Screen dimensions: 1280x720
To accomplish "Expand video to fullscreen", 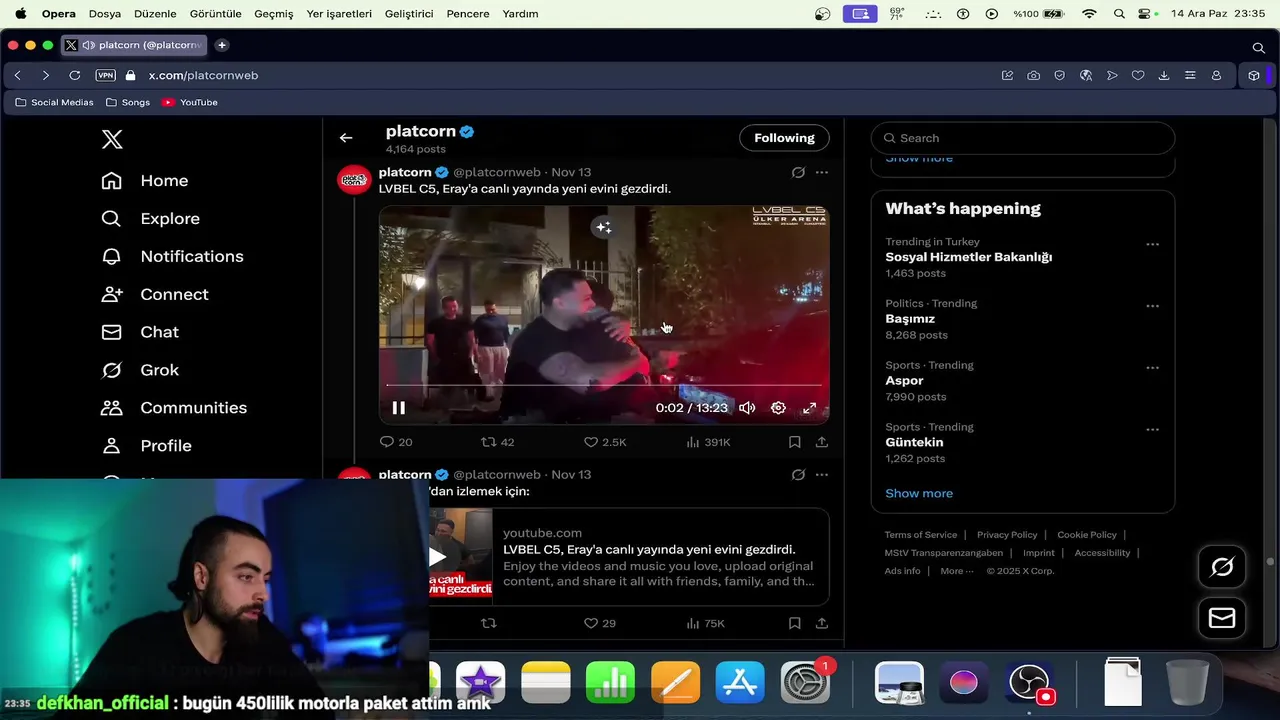I will [810, 408].
